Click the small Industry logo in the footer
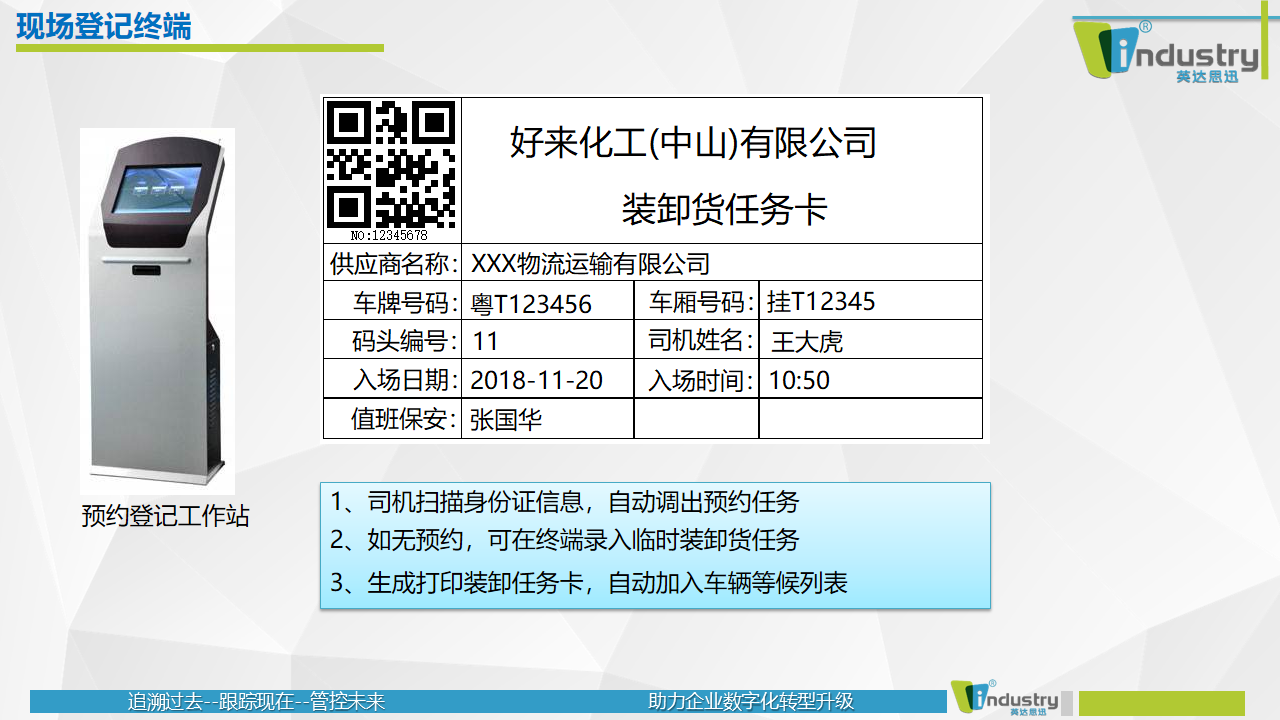 1004,698
